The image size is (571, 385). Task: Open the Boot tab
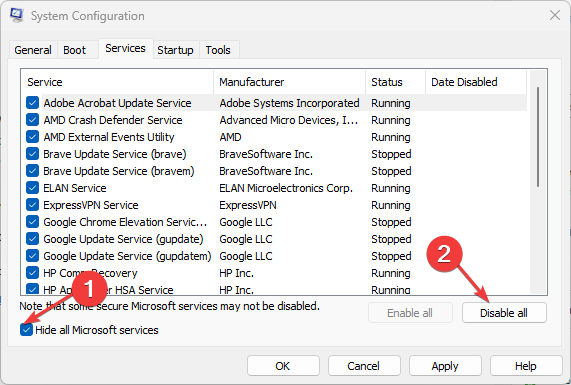75,50
